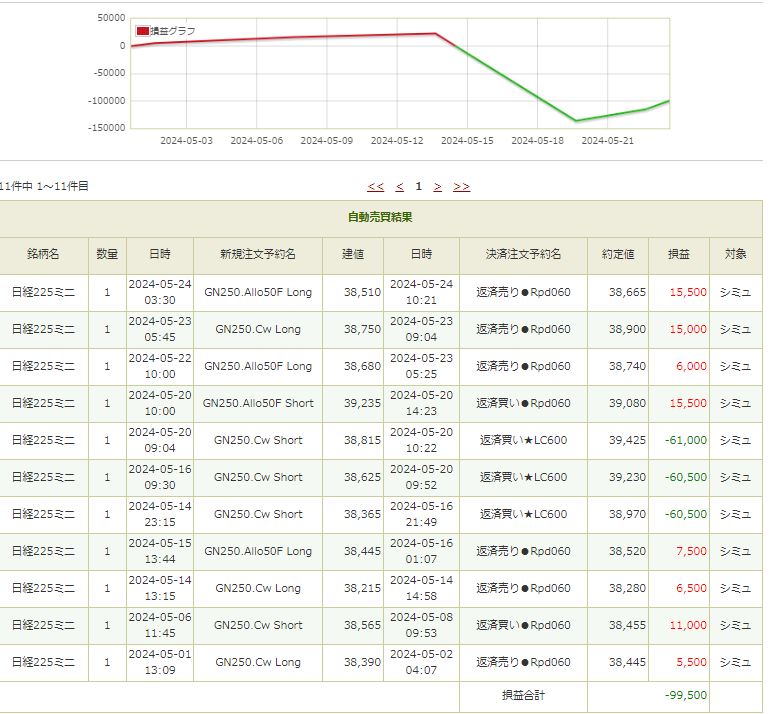Click execution price 38,455
This screenshot has width=775, height=714.
tap(627, 626)
